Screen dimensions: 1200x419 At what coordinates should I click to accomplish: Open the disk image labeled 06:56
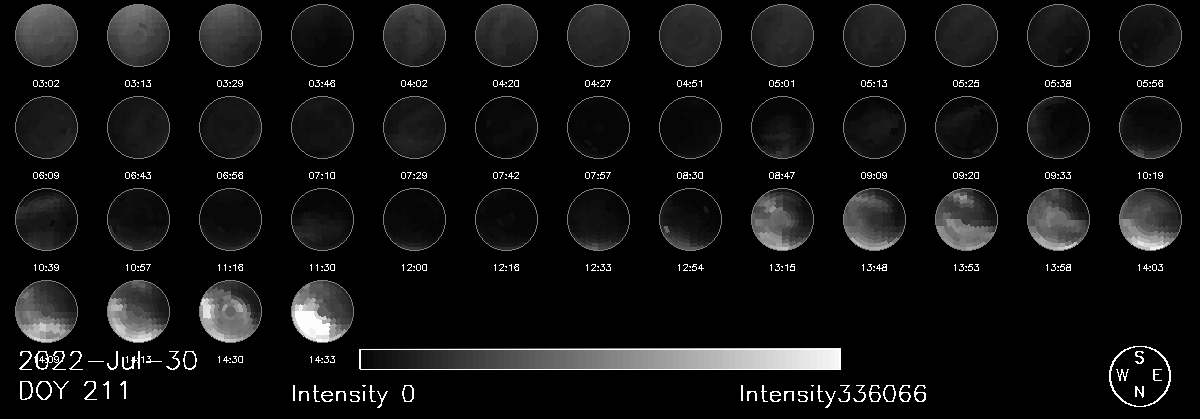(230, 126)
